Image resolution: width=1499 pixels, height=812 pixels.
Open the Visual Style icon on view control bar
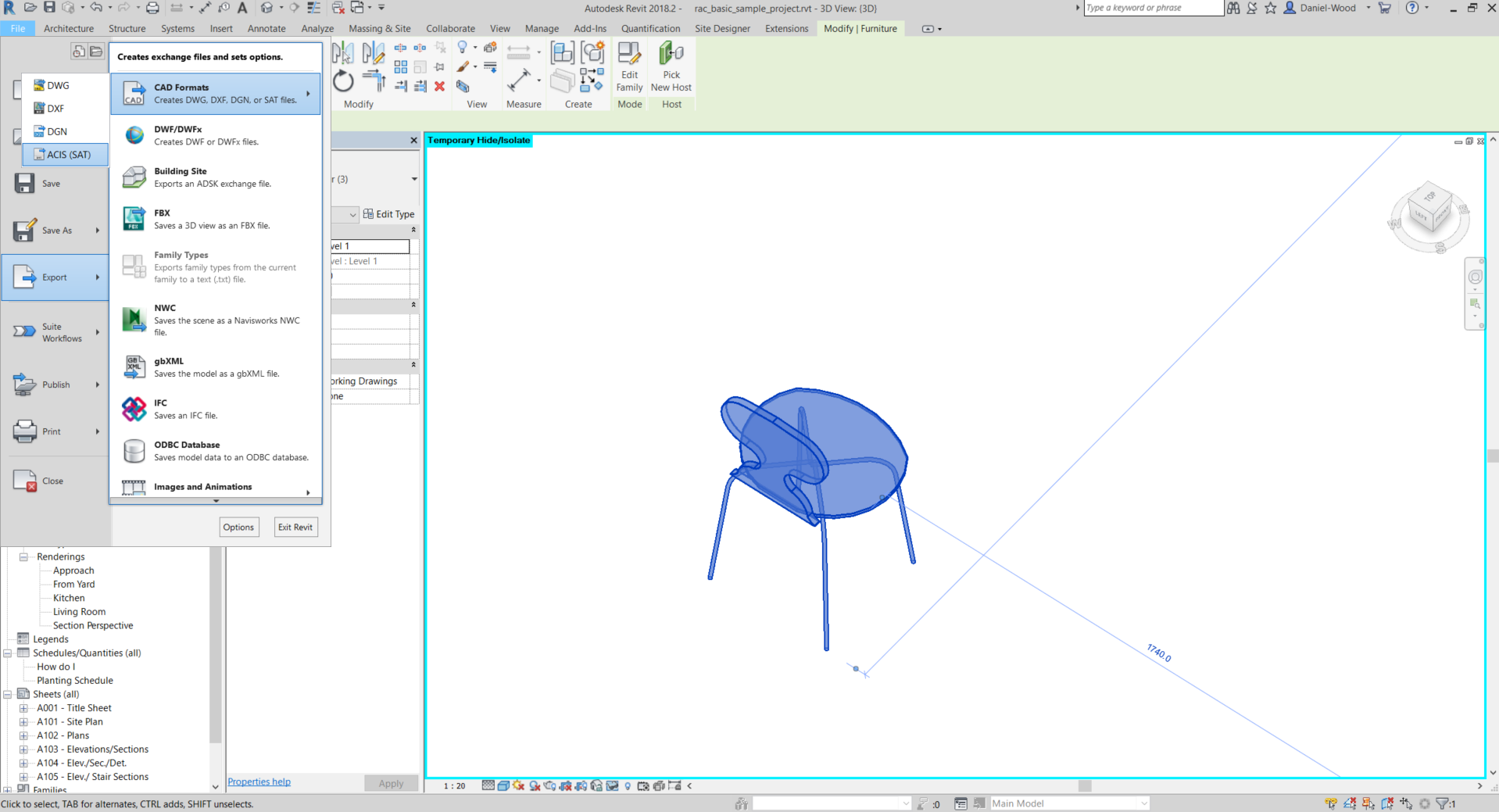coord(503,786)
